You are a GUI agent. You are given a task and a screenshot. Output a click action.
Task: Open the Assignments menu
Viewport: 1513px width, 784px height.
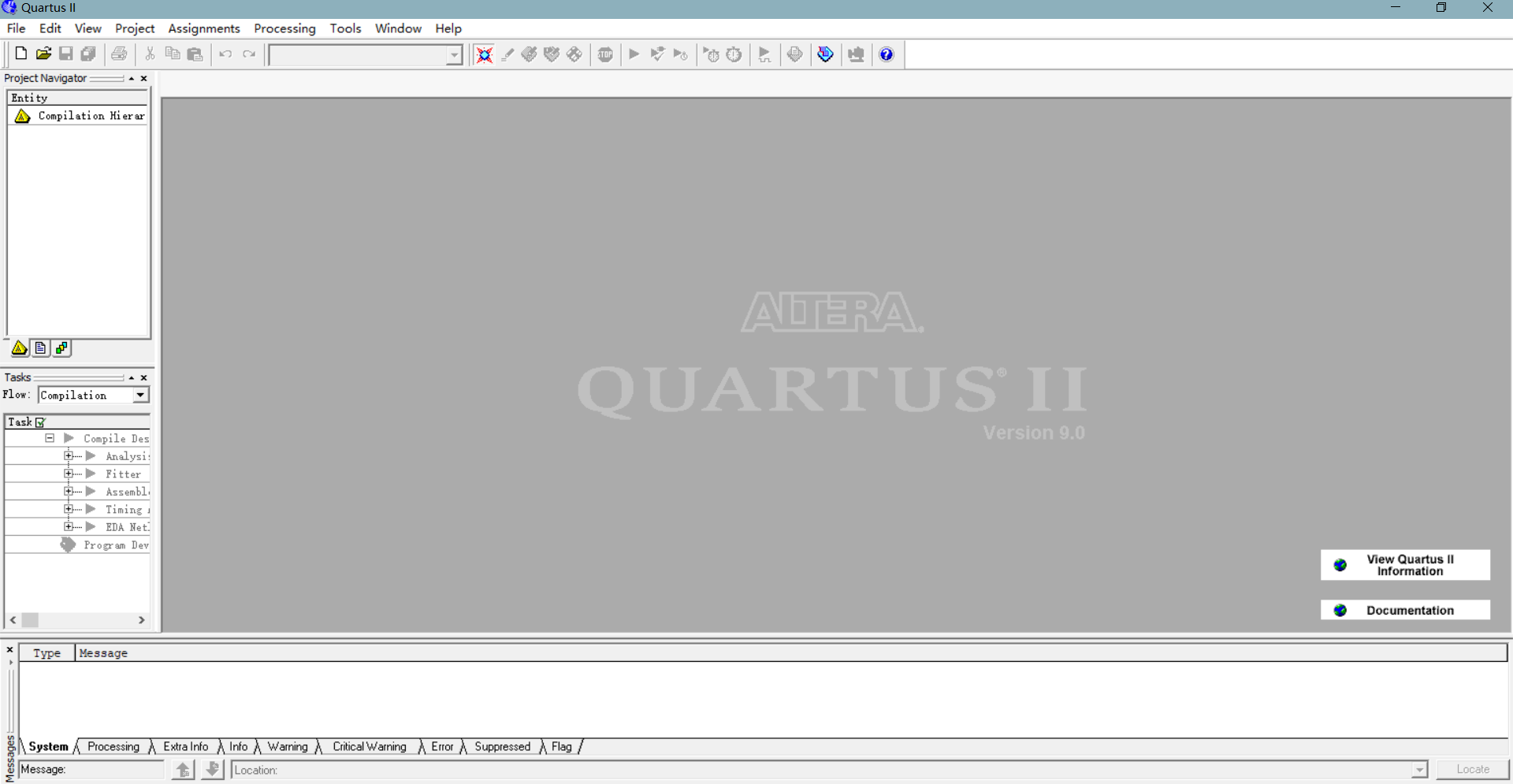point(204,28)
